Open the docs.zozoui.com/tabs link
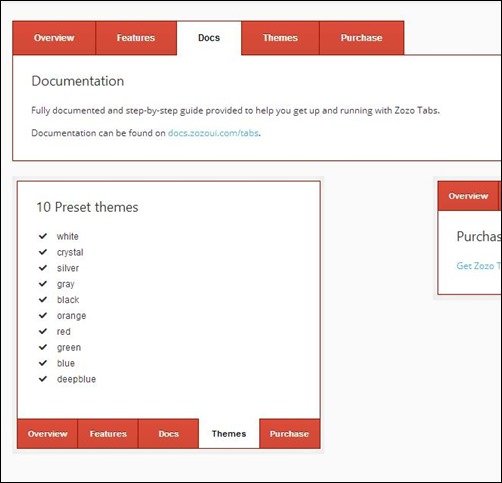Viewport: 502px width, 483px height. click(x=213, y=133)
